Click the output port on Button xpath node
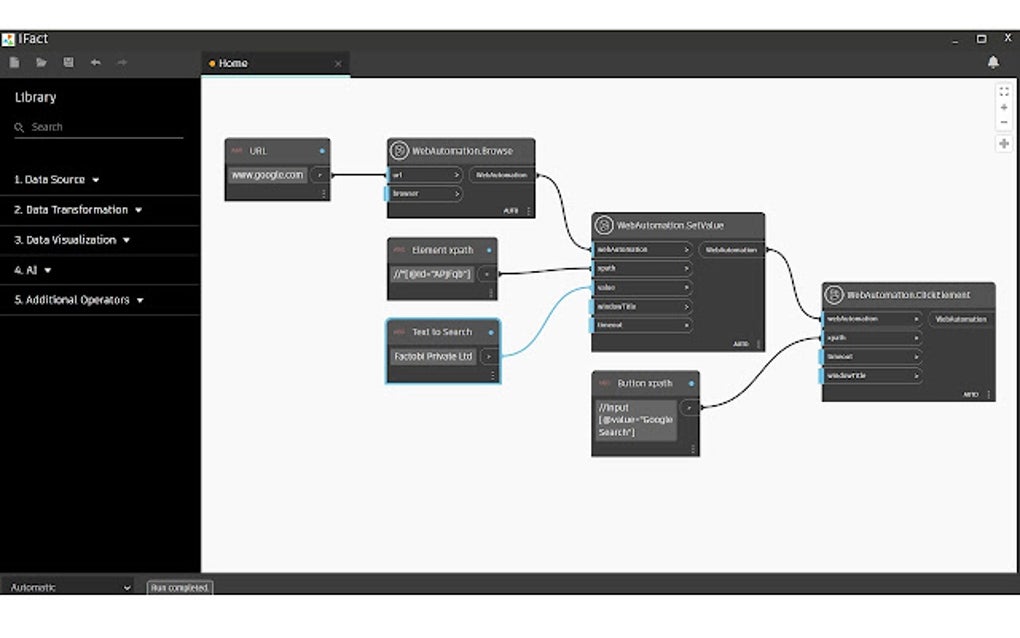 point(688,408)
